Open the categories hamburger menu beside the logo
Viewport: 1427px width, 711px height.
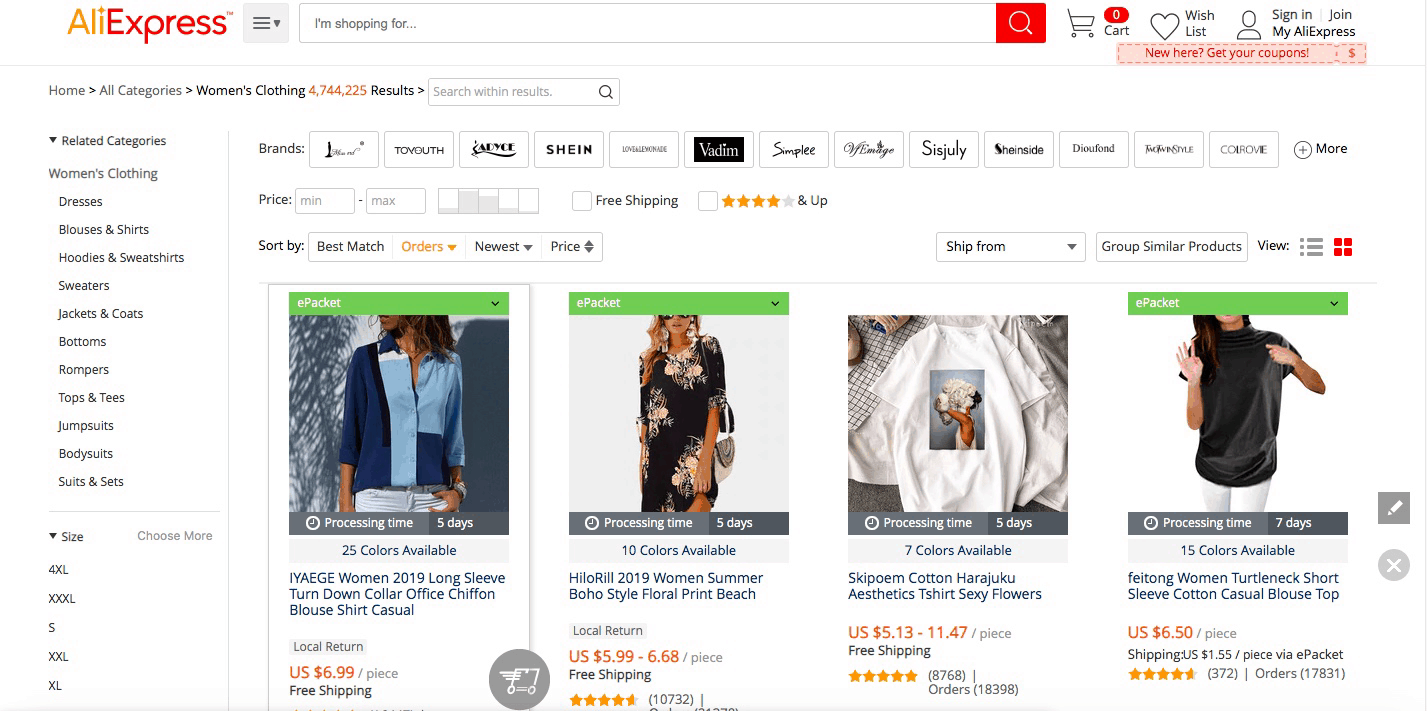point(265,21)
